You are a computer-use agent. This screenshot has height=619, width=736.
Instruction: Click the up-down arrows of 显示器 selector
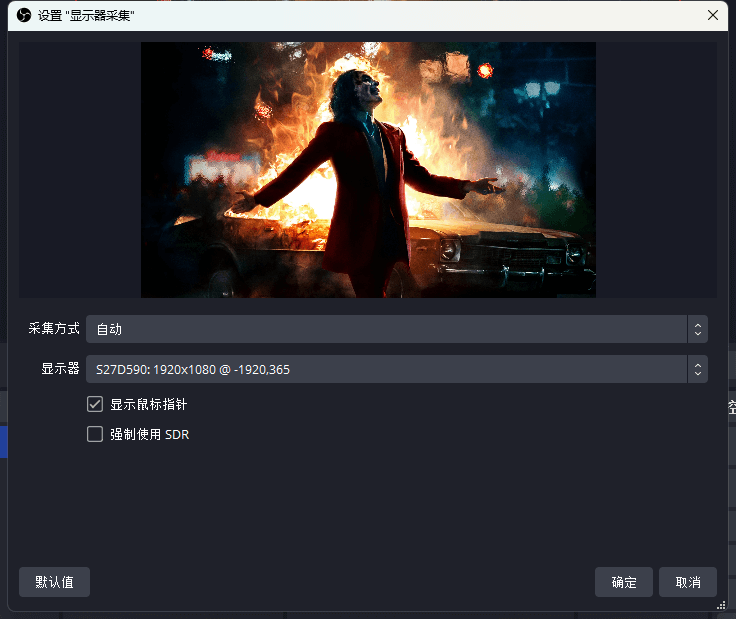698,369
